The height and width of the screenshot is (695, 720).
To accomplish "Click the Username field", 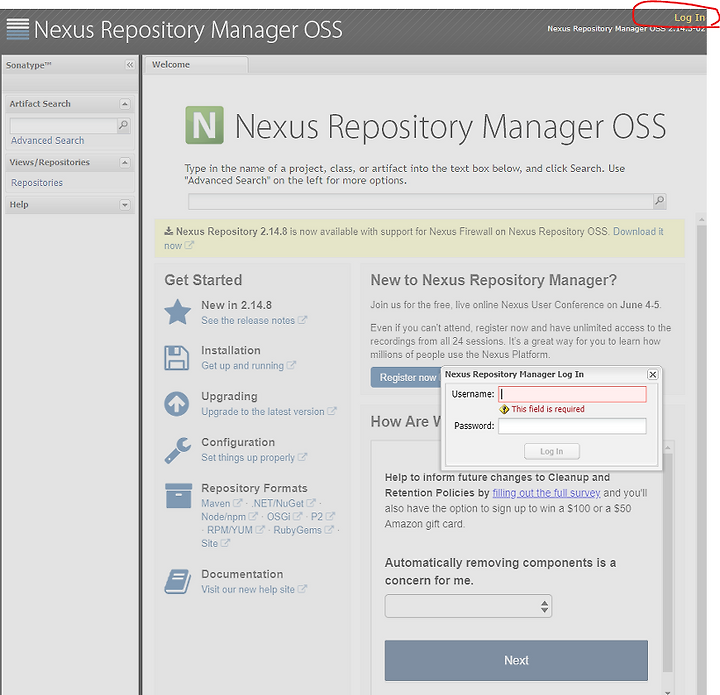I will (572, 394).
